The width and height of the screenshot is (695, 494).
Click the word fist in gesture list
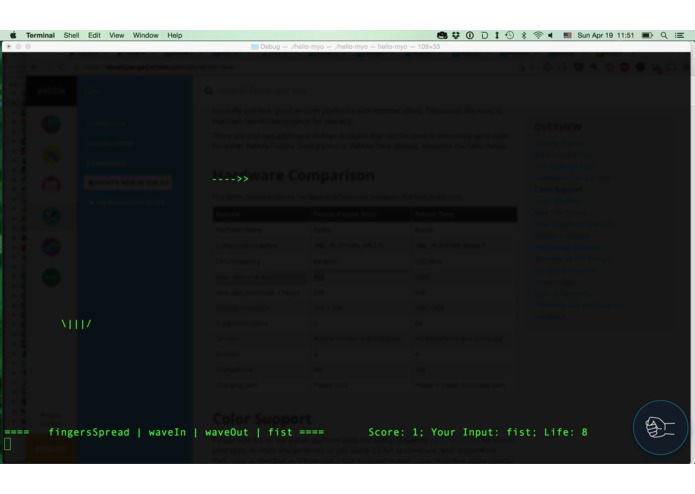[x=280, y=432]
